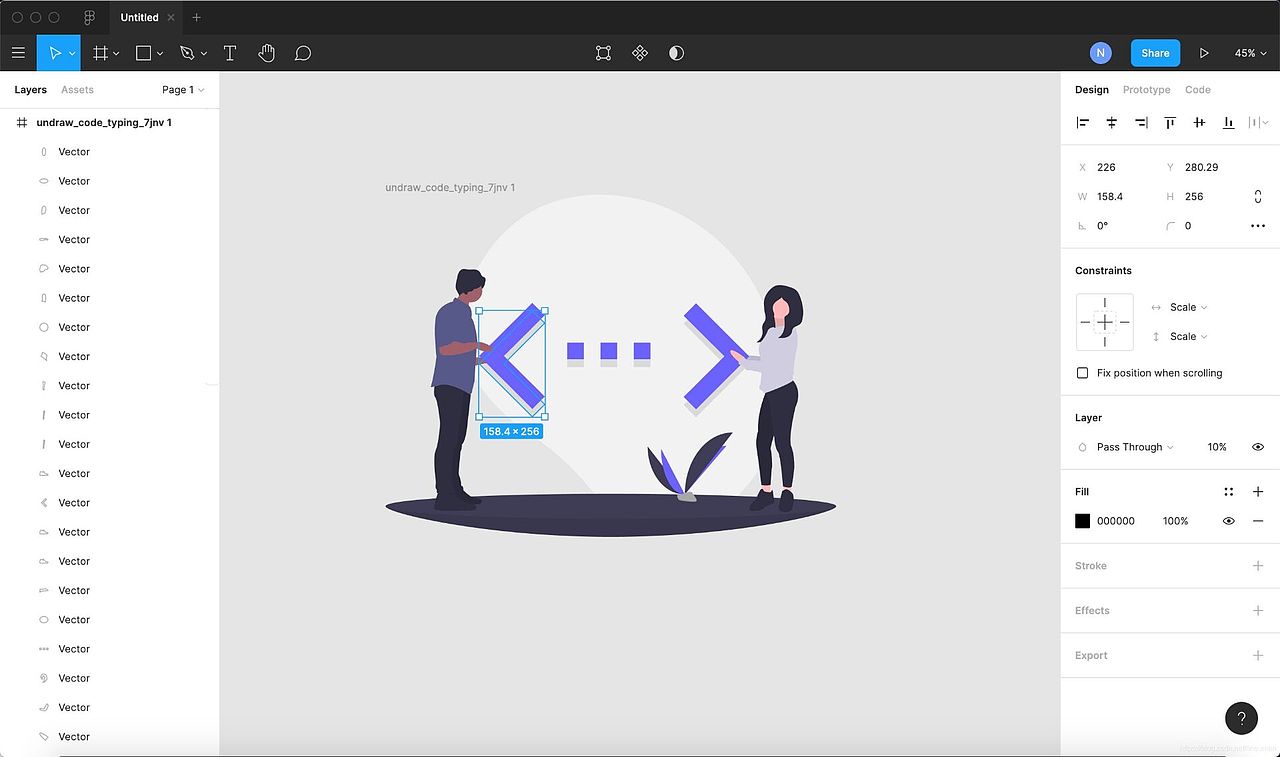Add an Export setting with plus
This screenshot has height=757, width=1280.
pyautogui.click(x=1258, y=655)
